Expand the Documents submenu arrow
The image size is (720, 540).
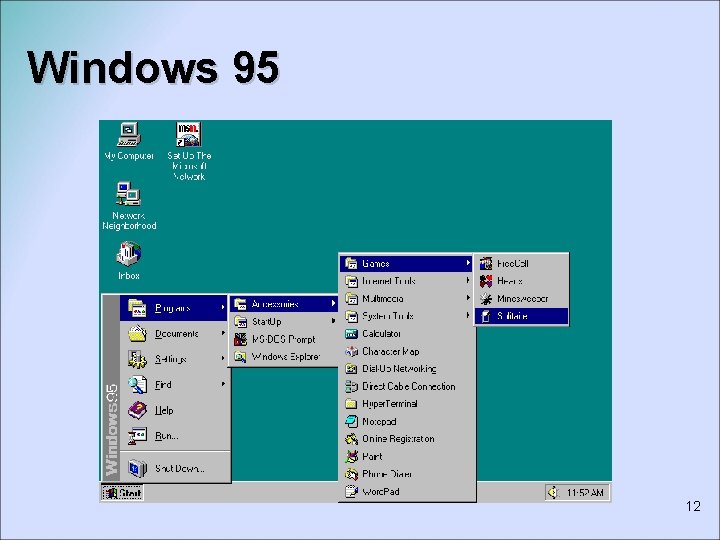click(223, 333)
